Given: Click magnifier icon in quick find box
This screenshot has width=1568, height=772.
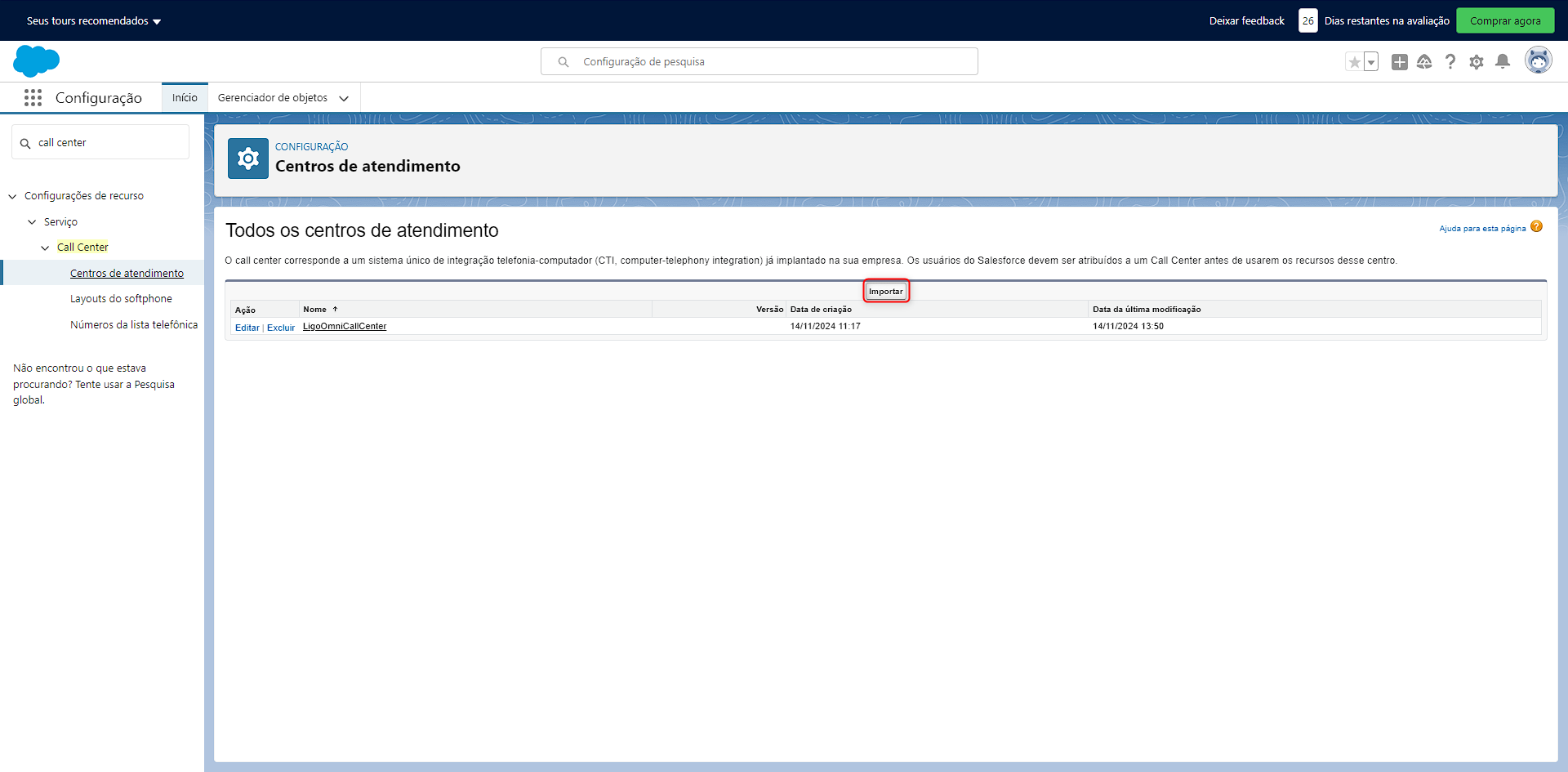Looking at the screenshot, I should [25, 144].
